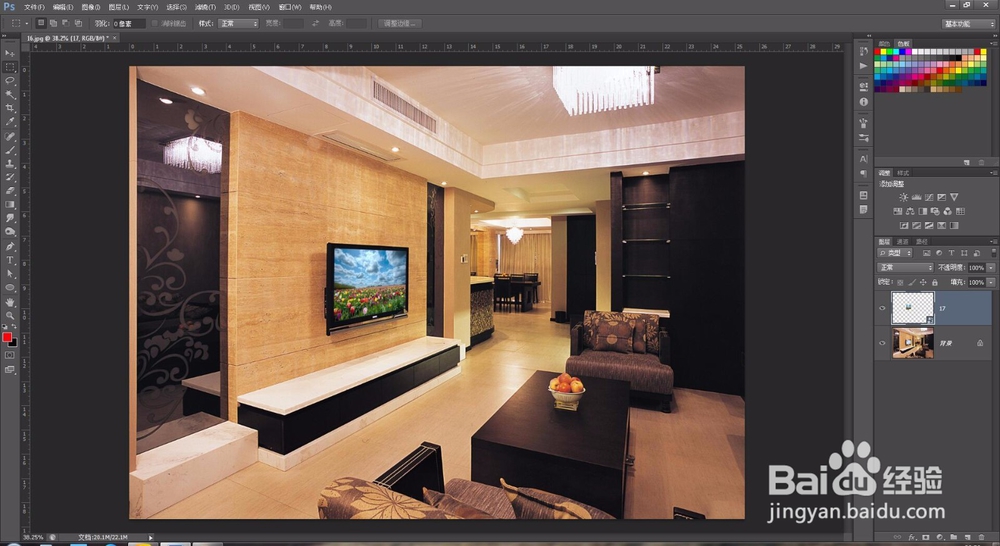Close the 16.jpg document tab
This screenshot has height=546, width=1000.
pyautogui.click(x=115, y=38)
